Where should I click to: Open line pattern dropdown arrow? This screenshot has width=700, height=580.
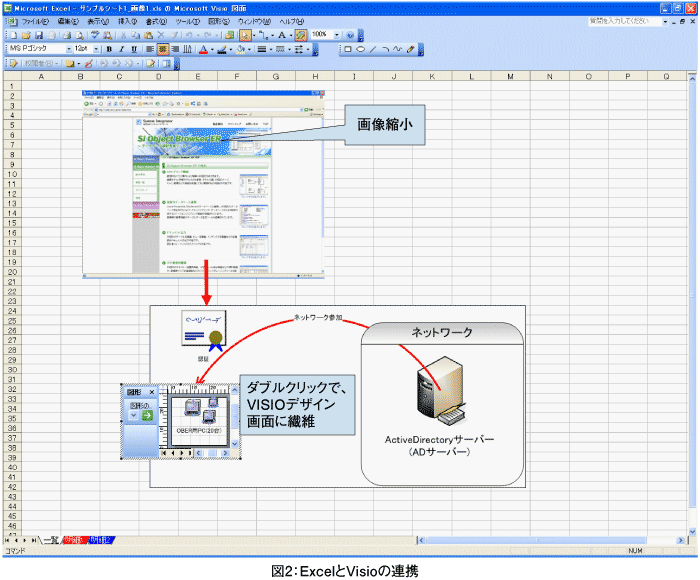(x=289, y=50)
